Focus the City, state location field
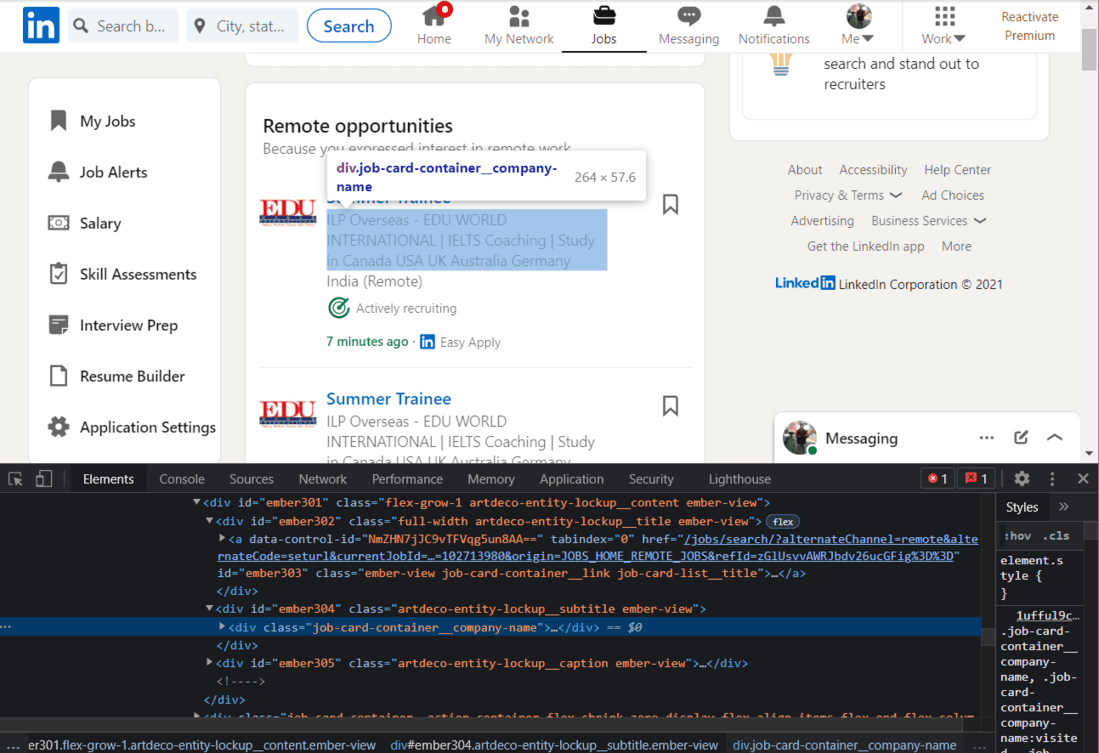The height and width of the screenshot is (753, 1099). [x=243, y=26]
